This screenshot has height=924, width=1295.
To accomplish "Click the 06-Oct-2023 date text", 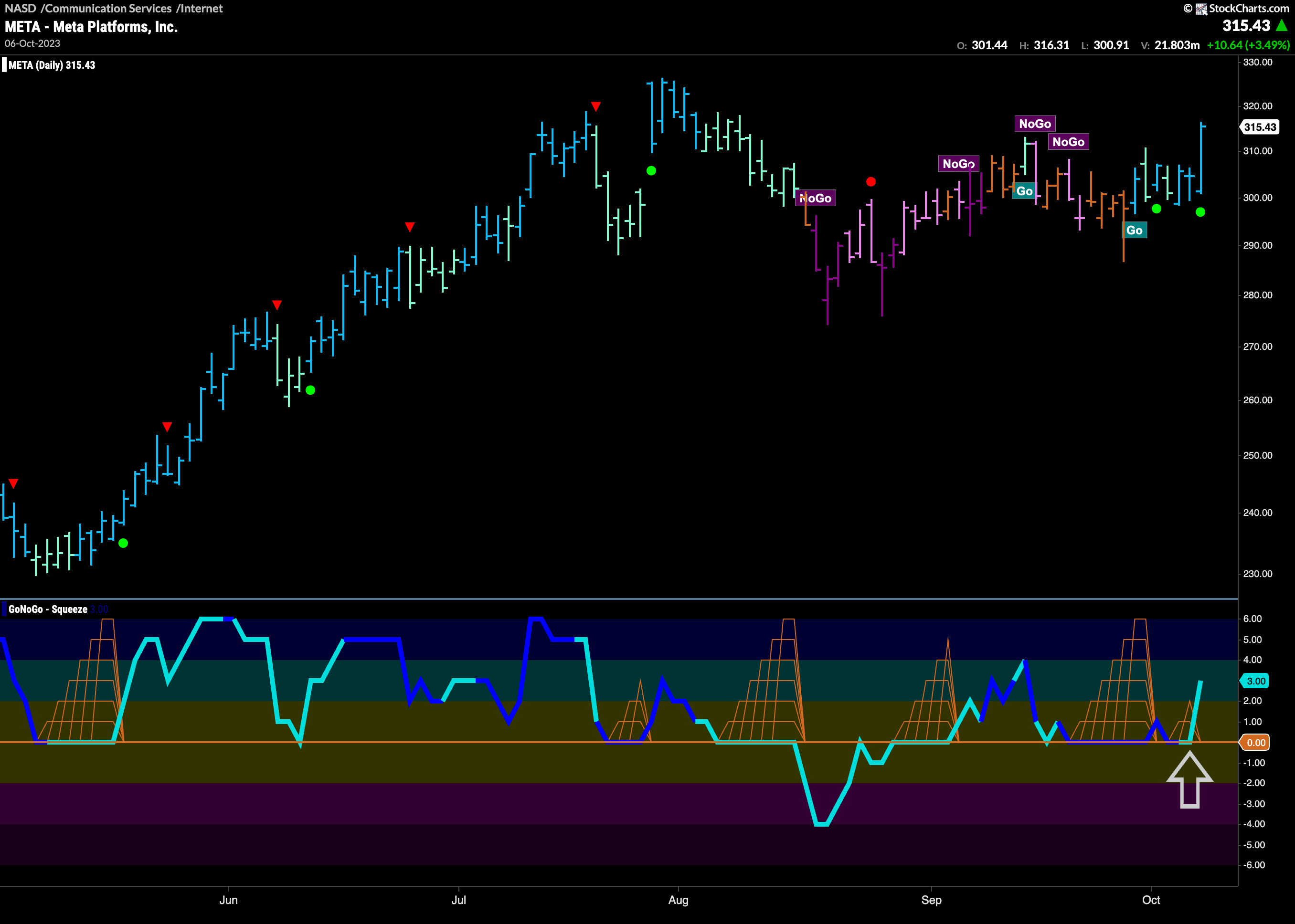I will [32, 43].
